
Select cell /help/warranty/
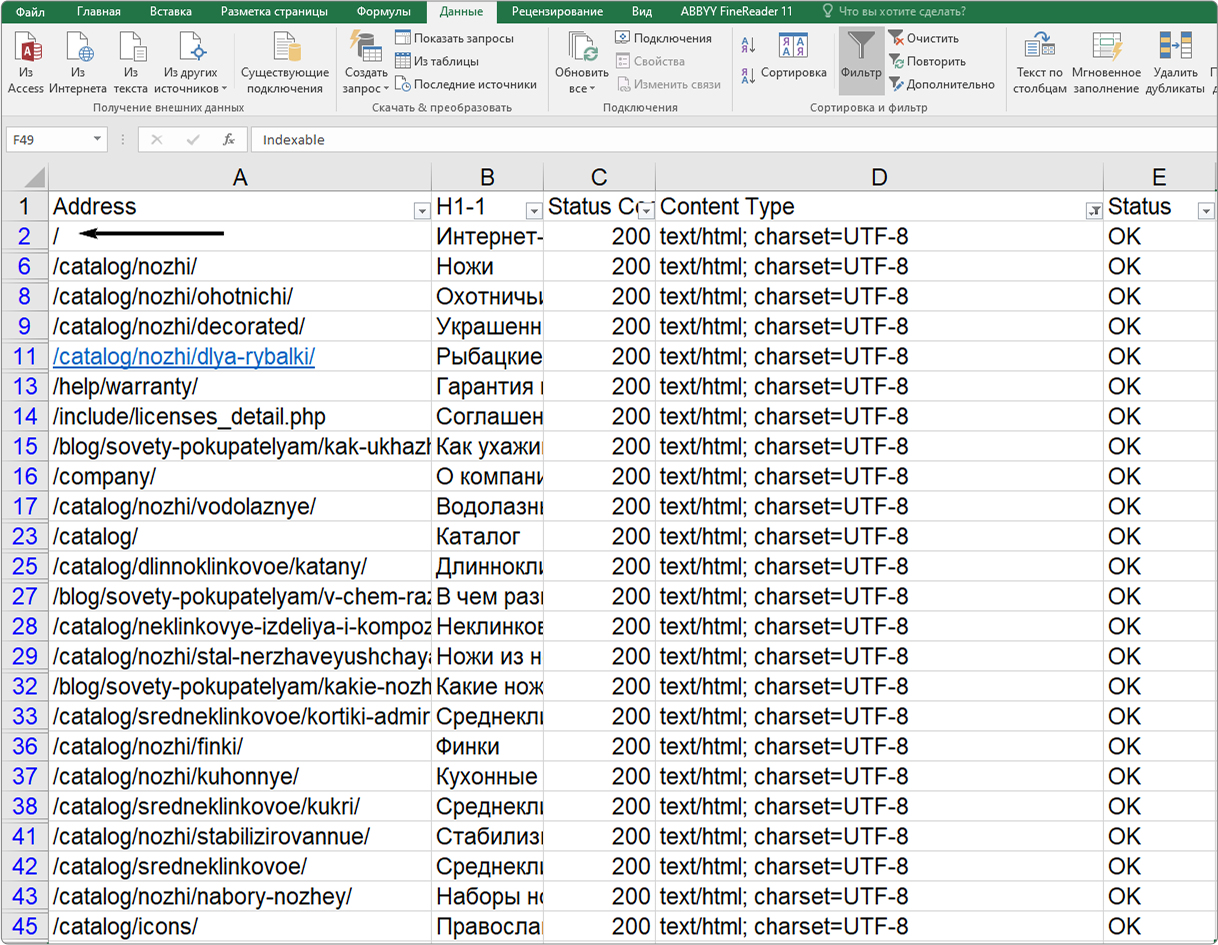click(x=240, y=386)
